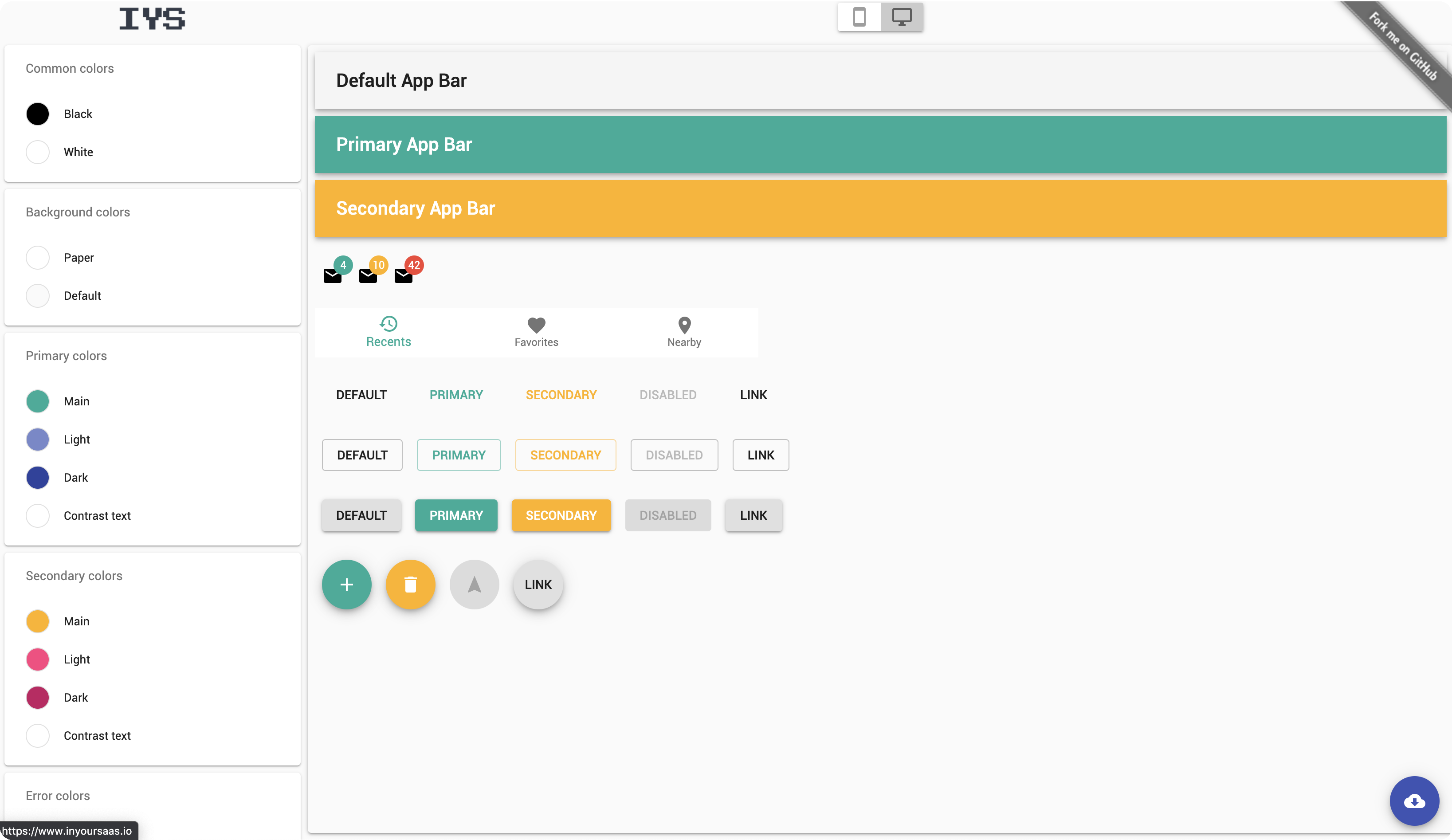Click the DEFAULT text button
Image resolution: width=1452 pixels, height=840 pixels.
click(361, 395)
